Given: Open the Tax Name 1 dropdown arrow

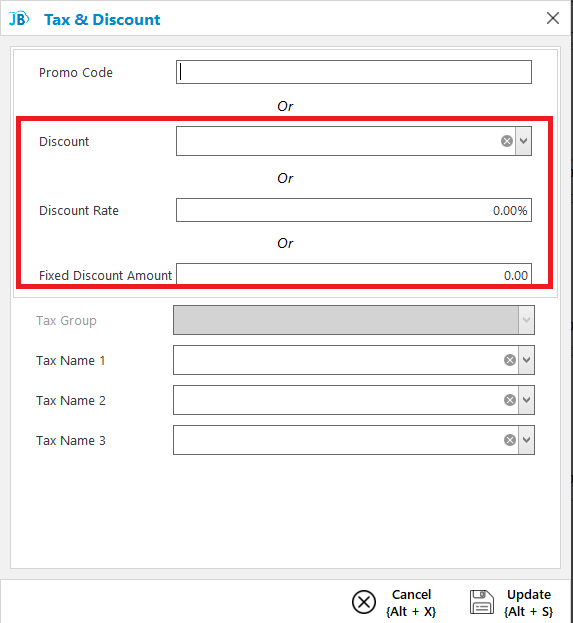Looking at the screenshot, I should coord(527,360).
